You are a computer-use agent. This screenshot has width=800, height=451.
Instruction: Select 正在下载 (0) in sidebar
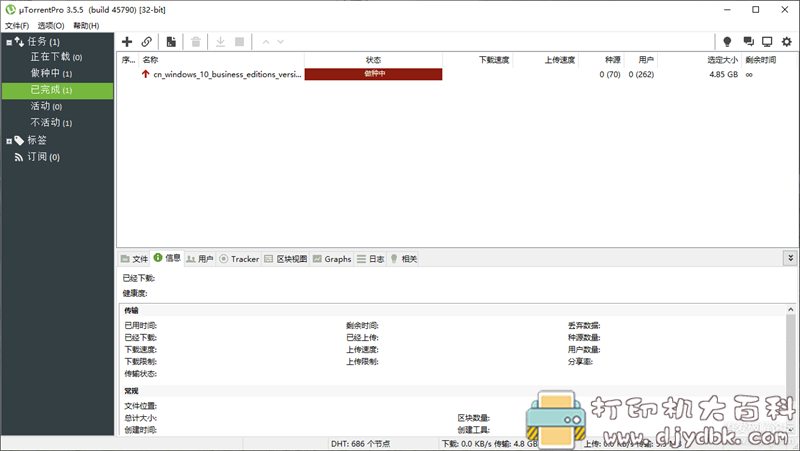click(57, 57)
